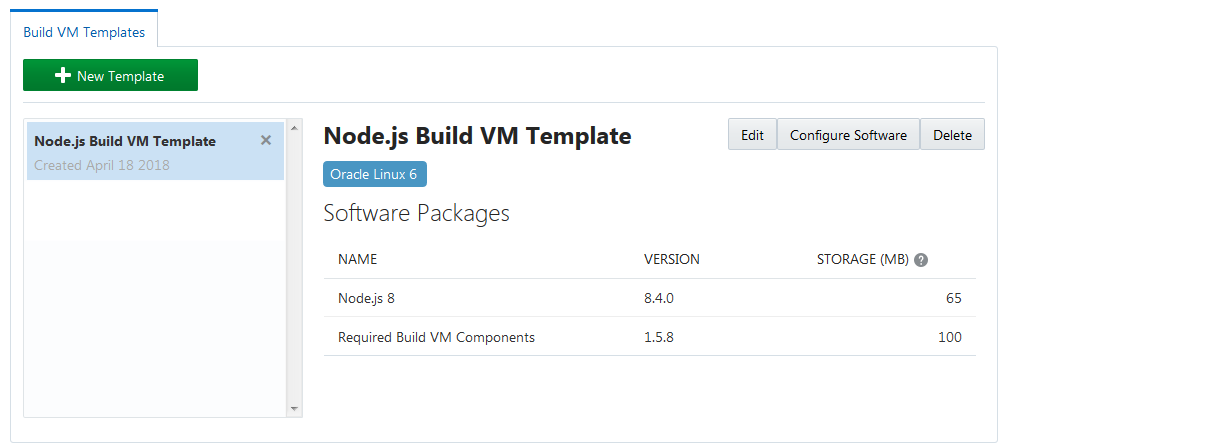Click the Delete button
This screenshot has width=1217, height=448.
tap(952, 135)
